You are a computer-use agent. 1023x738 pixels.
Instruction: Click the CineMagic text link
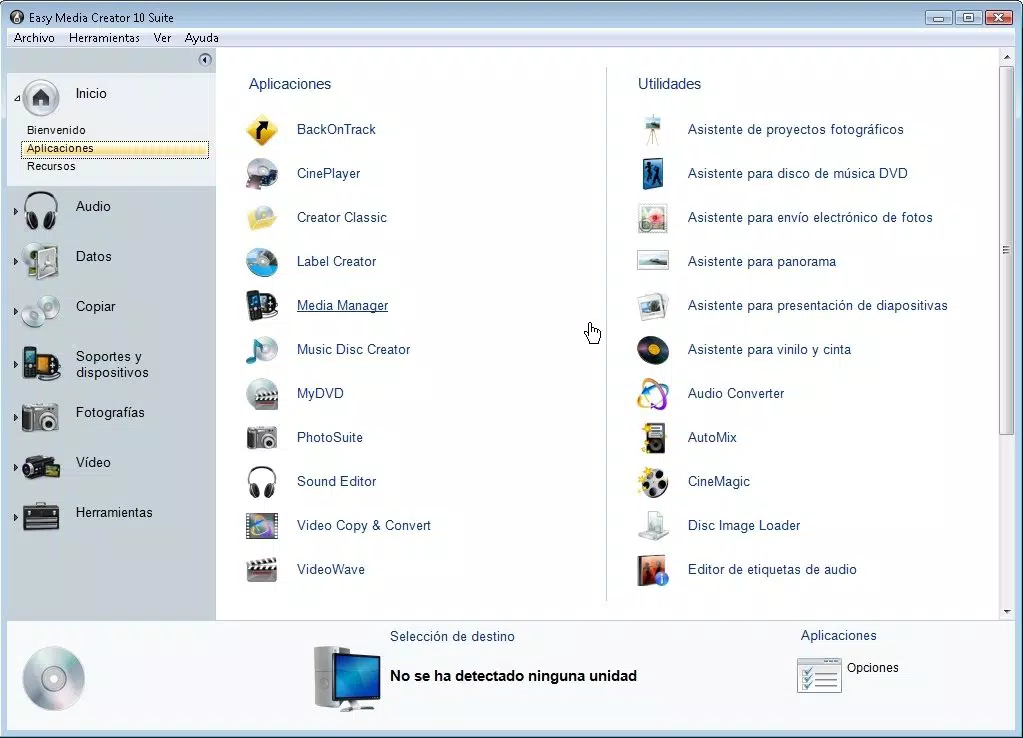pyautogui.click(x=718, y=482)
